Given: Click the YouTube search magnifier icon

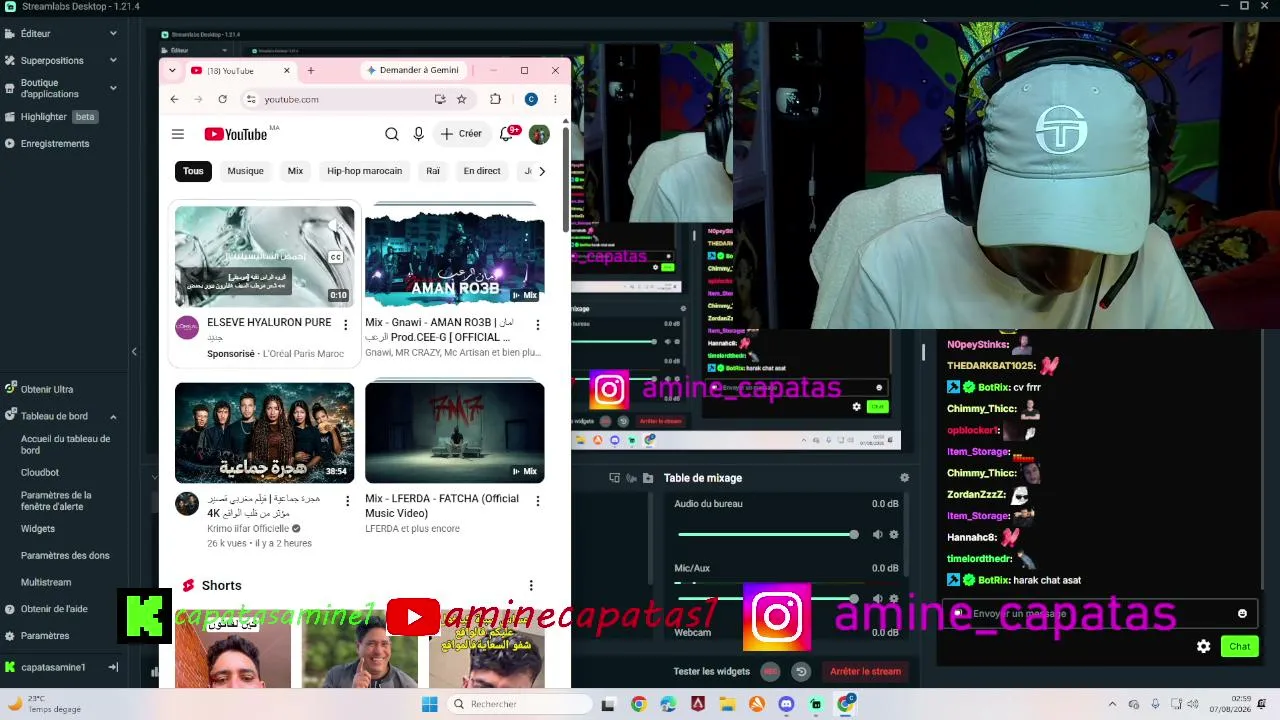Looking at the screenshot, I should [x=392, y=134].
